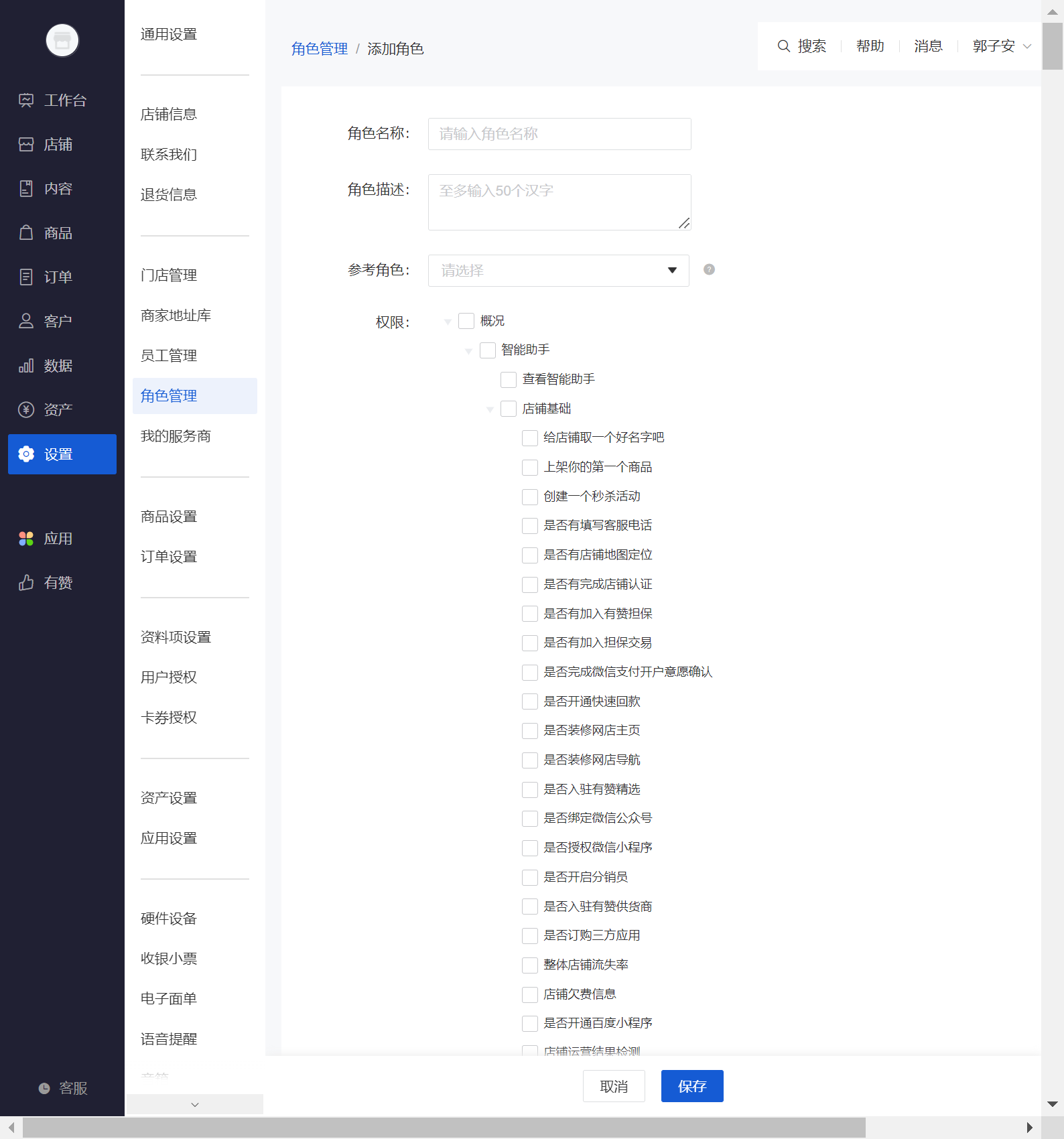Viewport: 1064px width, 1139px height.
Task: Open 电子面单 settings page
Action: [169, 999]
